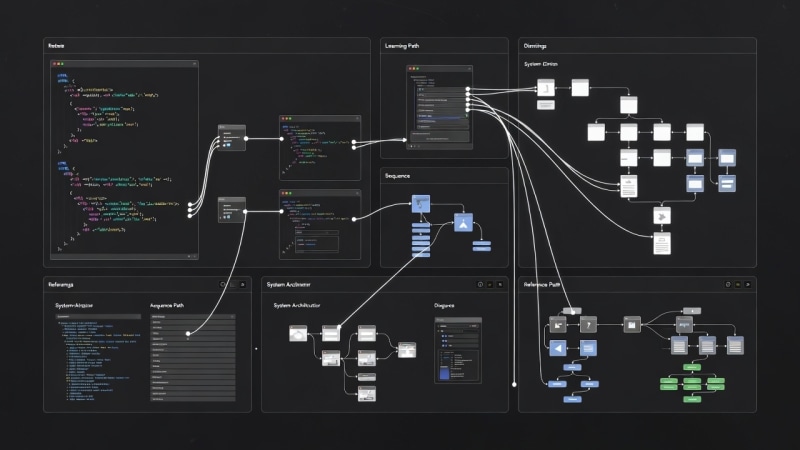Viewport: 800px width, 450px height.
Task: Click the blue triangle node in Sequence panel
Action: coord(462,223)
